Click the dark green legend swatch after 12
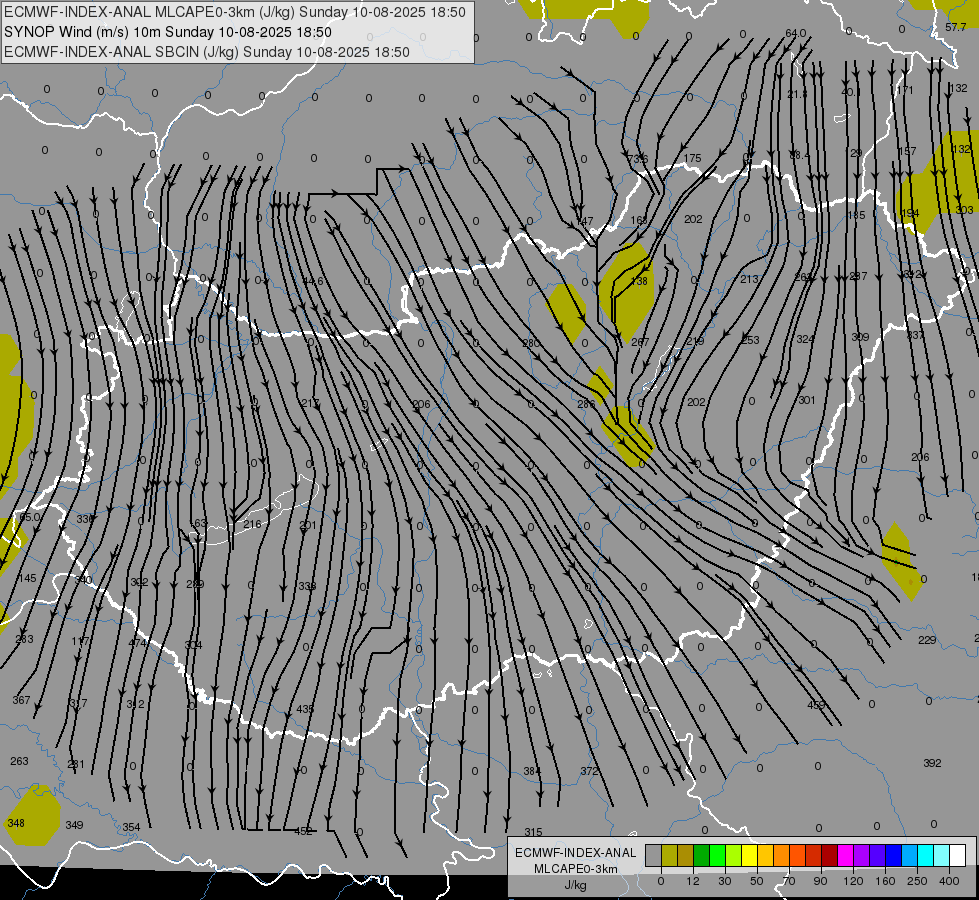 point(702,855)
